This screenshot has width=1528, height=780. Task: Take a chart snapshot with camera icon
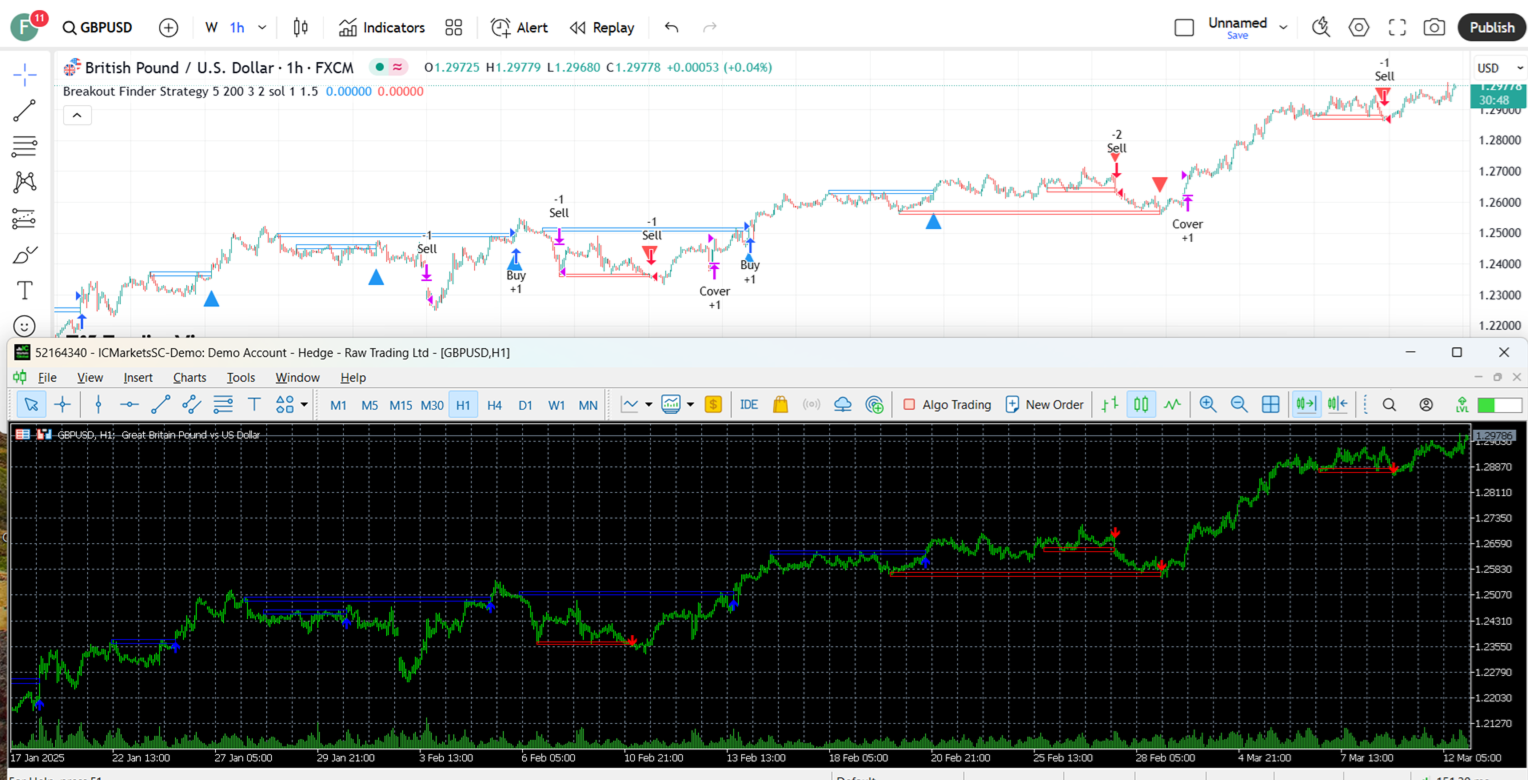point(1434,27)
